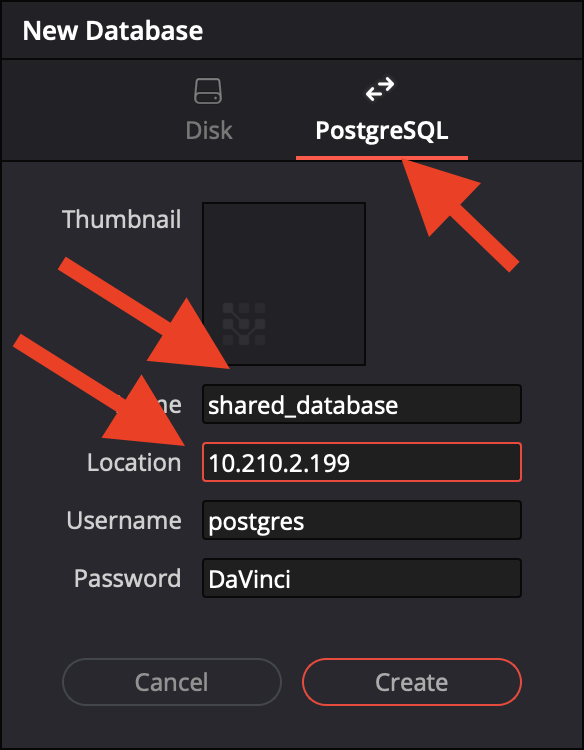The image size is (584, 750).
Task: Click the Location label text
Action: pos(134,463)
